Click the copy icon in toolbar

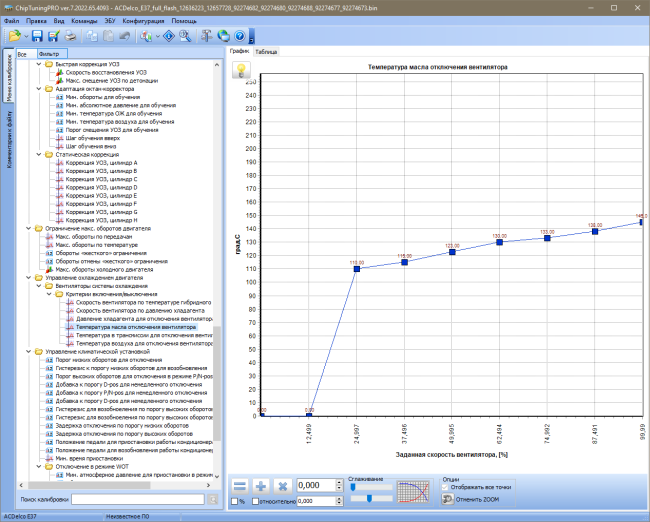pos(92,36)
